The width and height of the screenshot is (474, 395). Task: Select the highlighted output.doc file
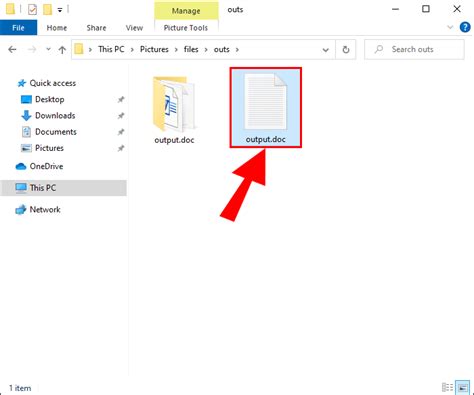266,107
